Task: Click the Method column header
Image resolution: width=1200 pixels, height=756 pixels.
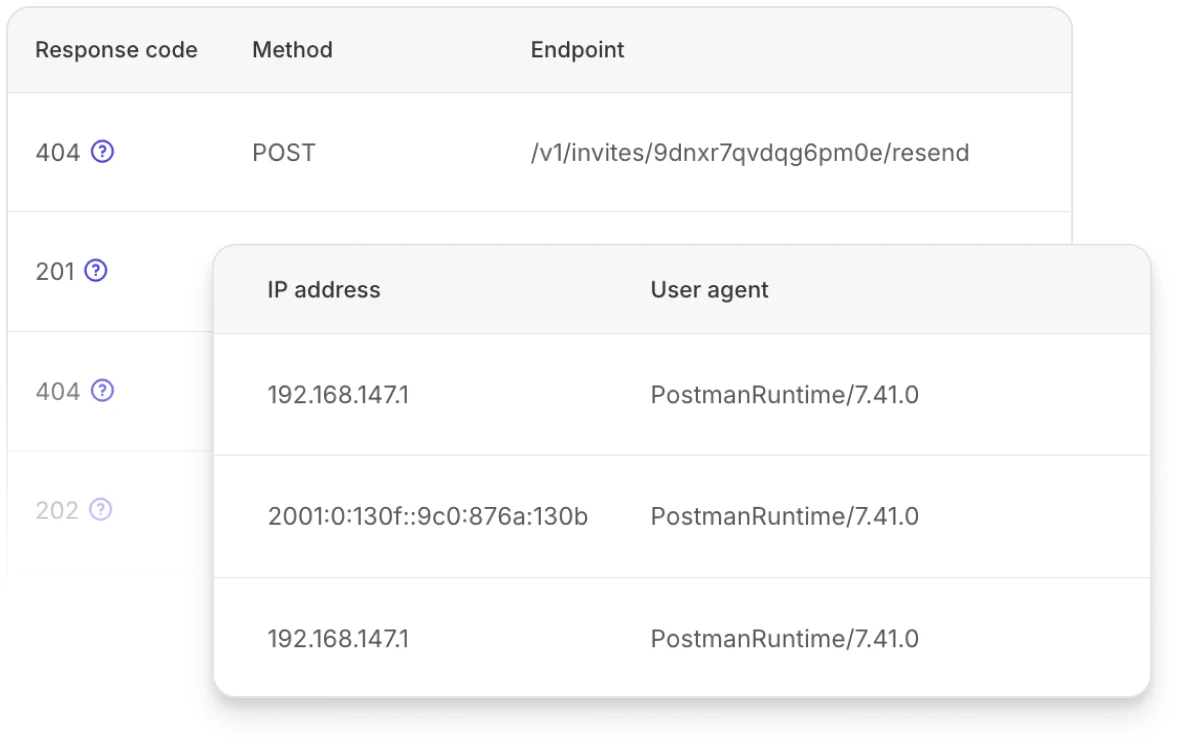Action: pos(292,50)
